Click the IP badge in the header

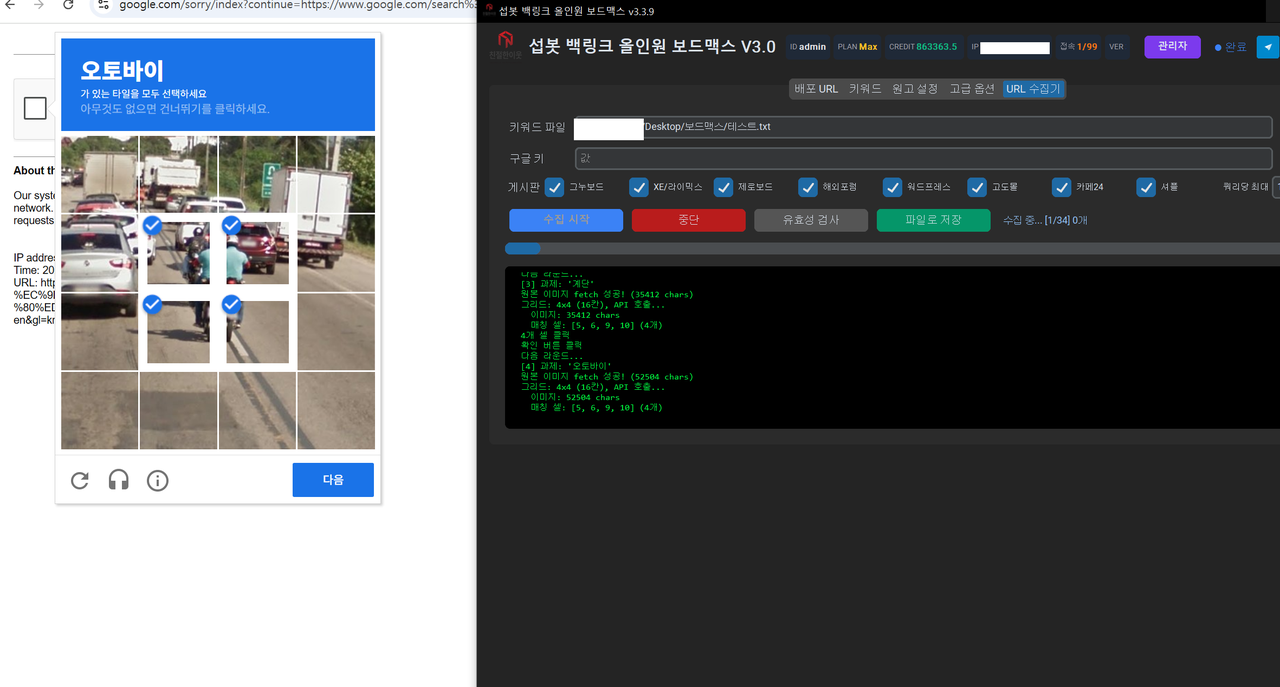click(1010, 47)
